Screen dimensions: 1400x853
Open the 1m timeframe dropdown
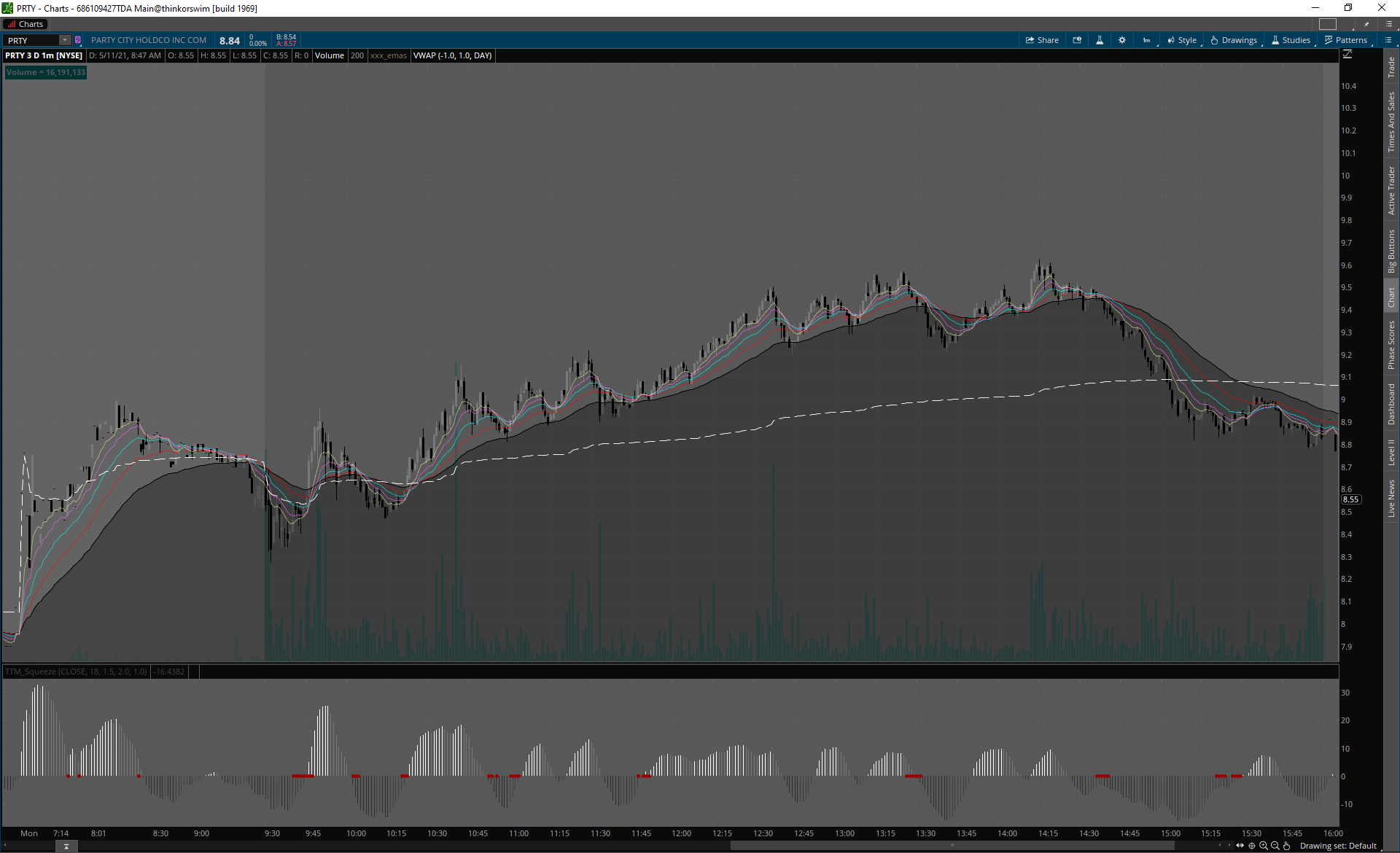[x=1147, y=40]
